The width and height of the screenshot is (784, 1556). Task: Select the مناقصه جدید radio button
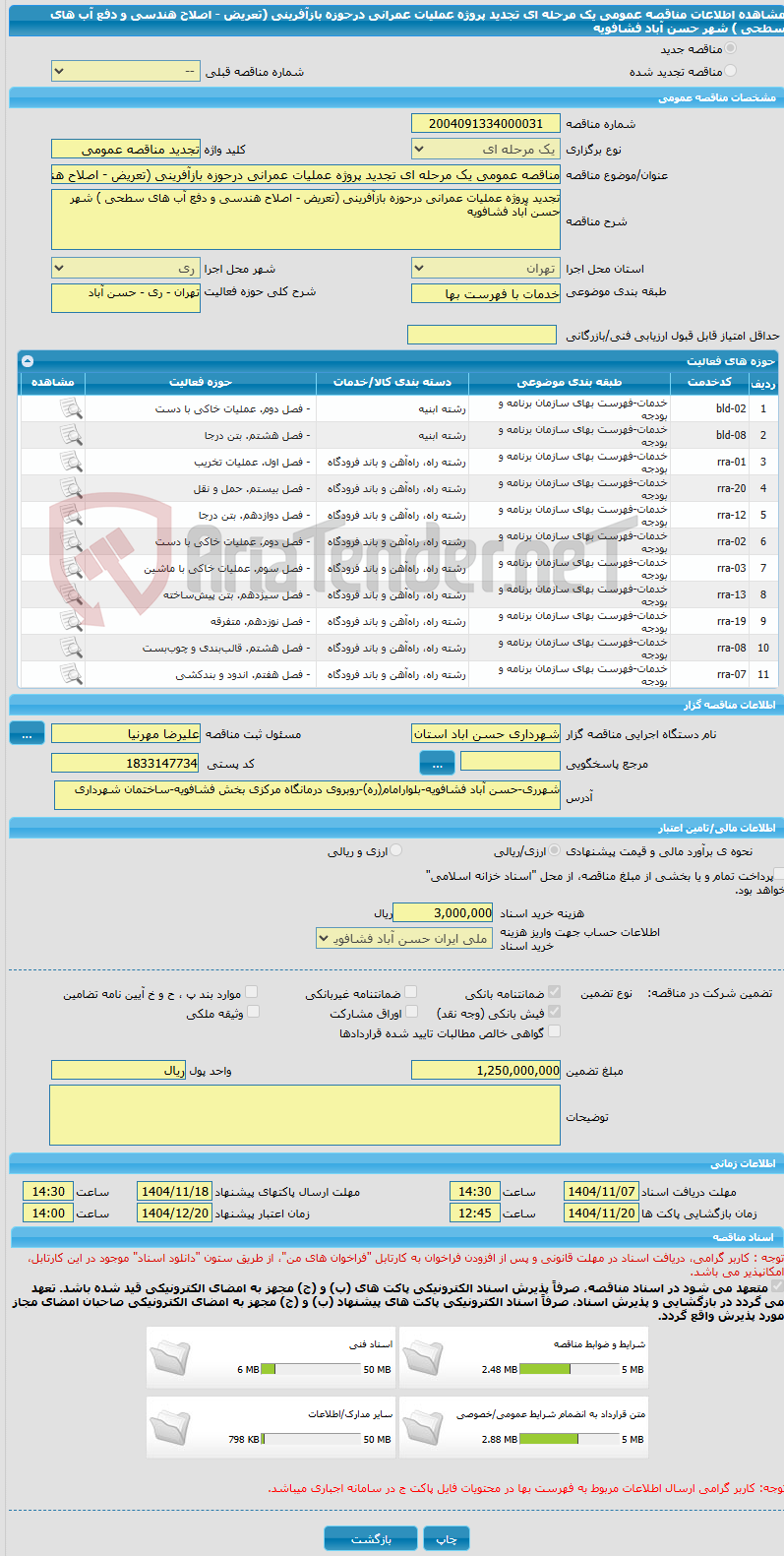[730, 48]
